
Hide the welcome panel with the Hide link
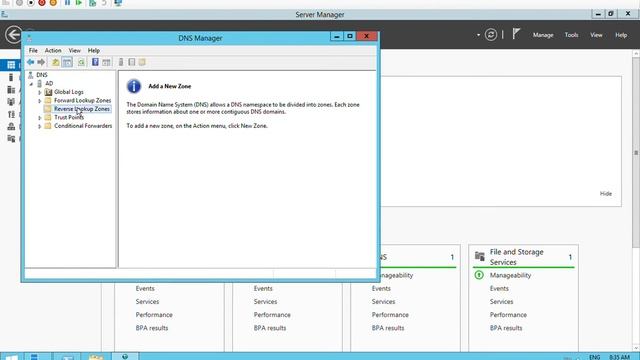pos(606,193)
